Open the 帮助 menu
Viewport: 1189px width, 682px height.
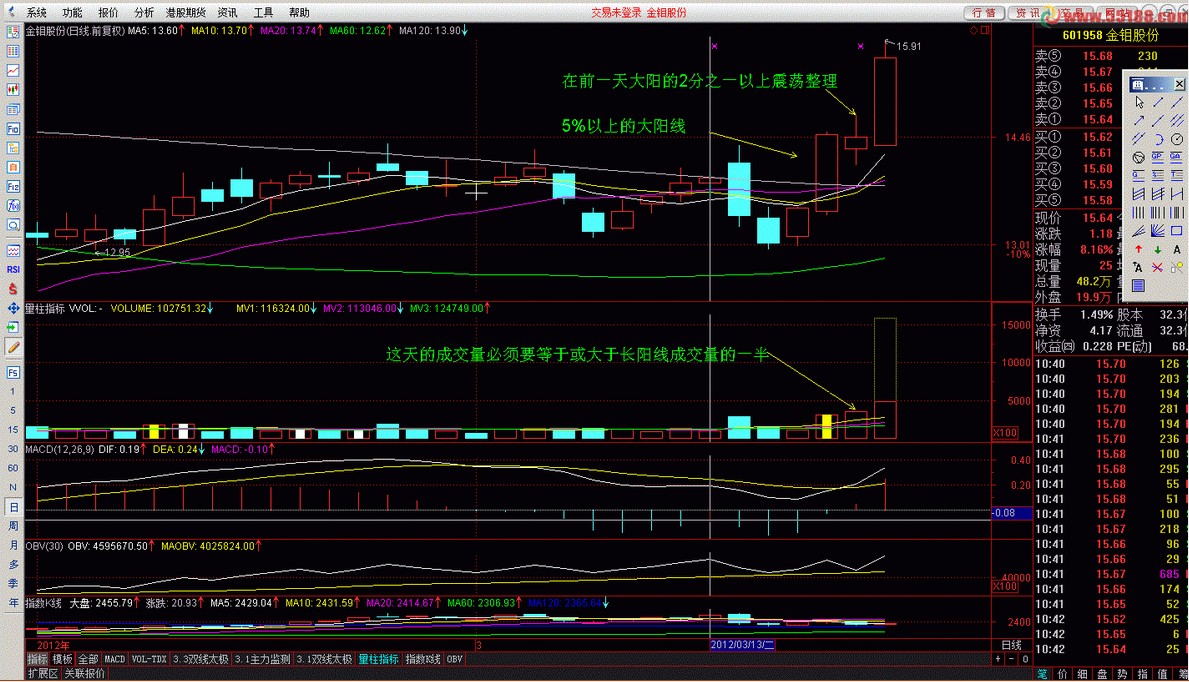[x=300, y=13]
